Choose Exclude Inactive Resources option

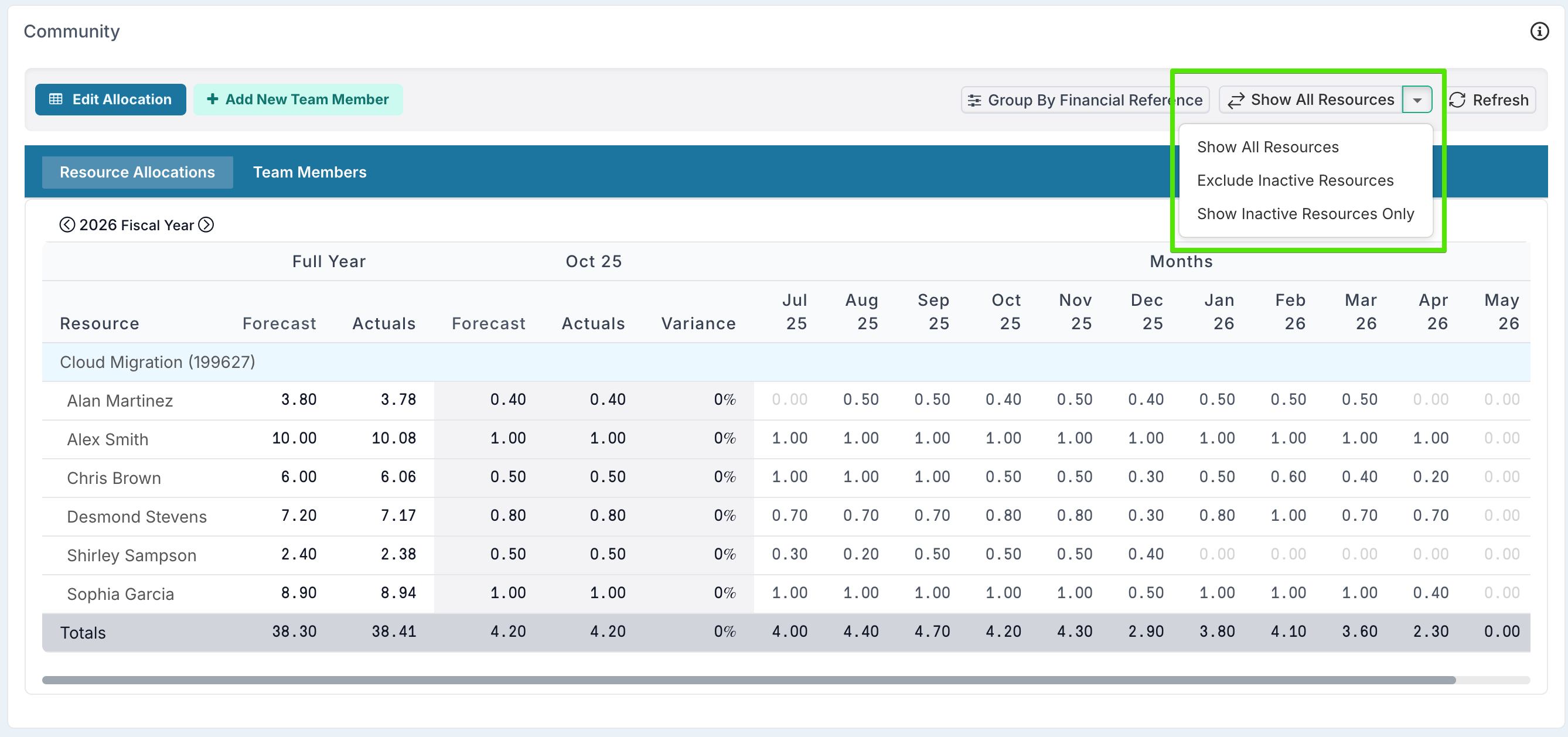coord(1295,181)
